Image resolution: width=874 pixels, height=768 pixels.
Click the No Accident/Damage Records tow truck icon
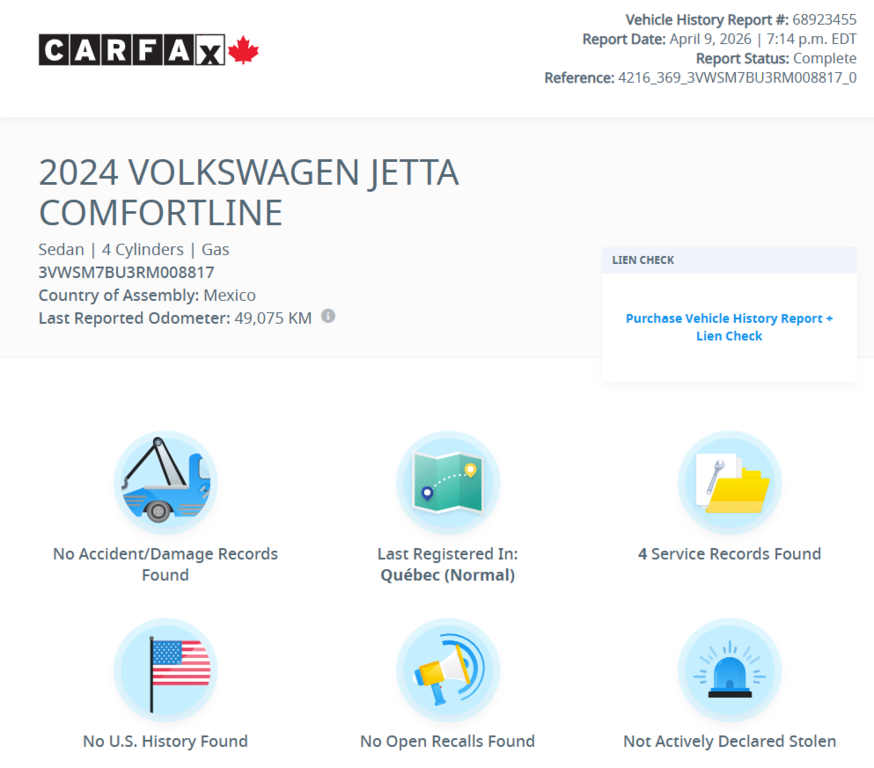tap(165, 481)
